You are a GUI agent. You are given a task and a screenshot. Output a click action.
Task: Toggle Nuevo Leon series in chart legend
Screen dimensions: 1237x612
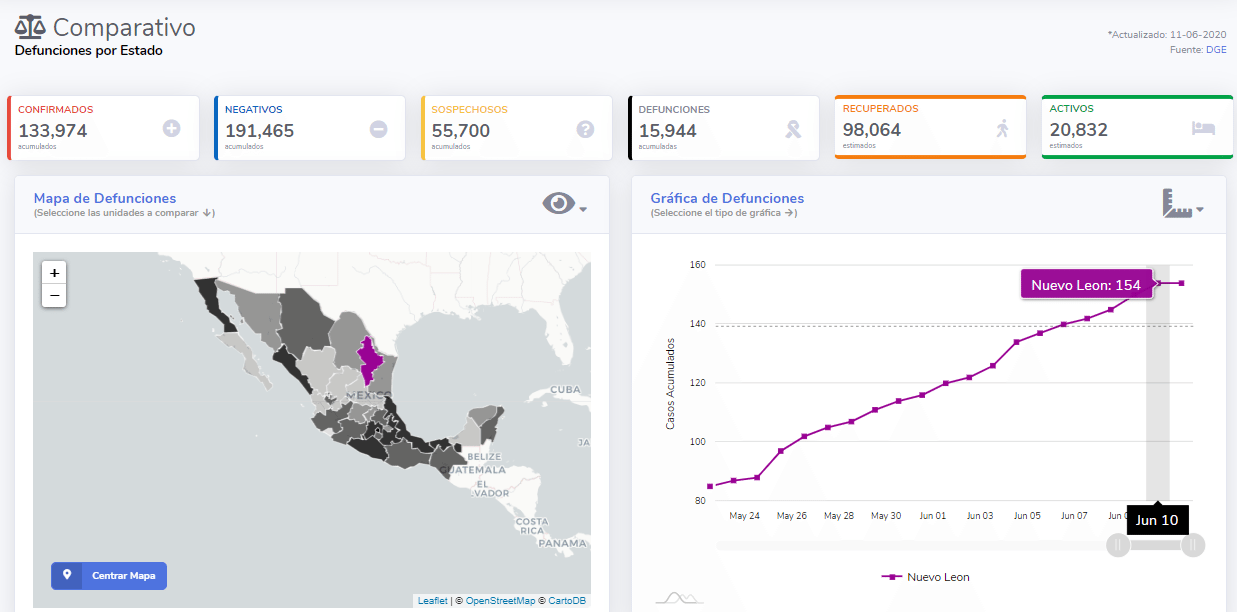[x=925, y=577]
